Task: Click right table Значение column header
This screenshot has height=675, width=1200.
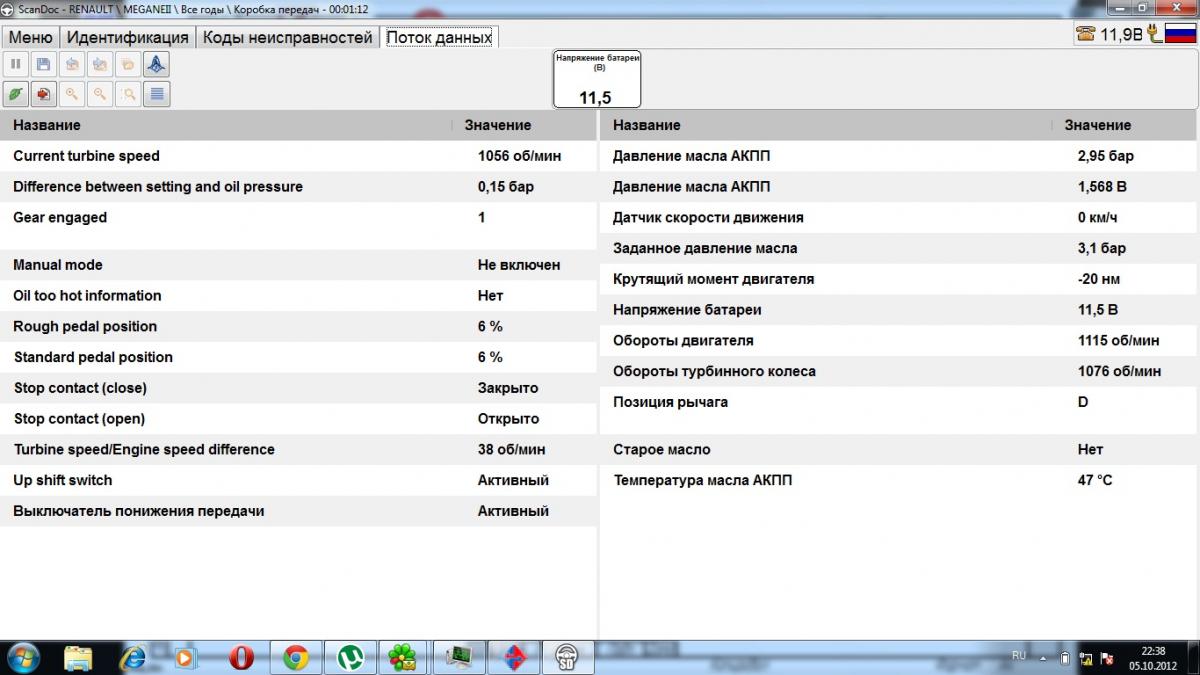Action: tap(1126, 125)
